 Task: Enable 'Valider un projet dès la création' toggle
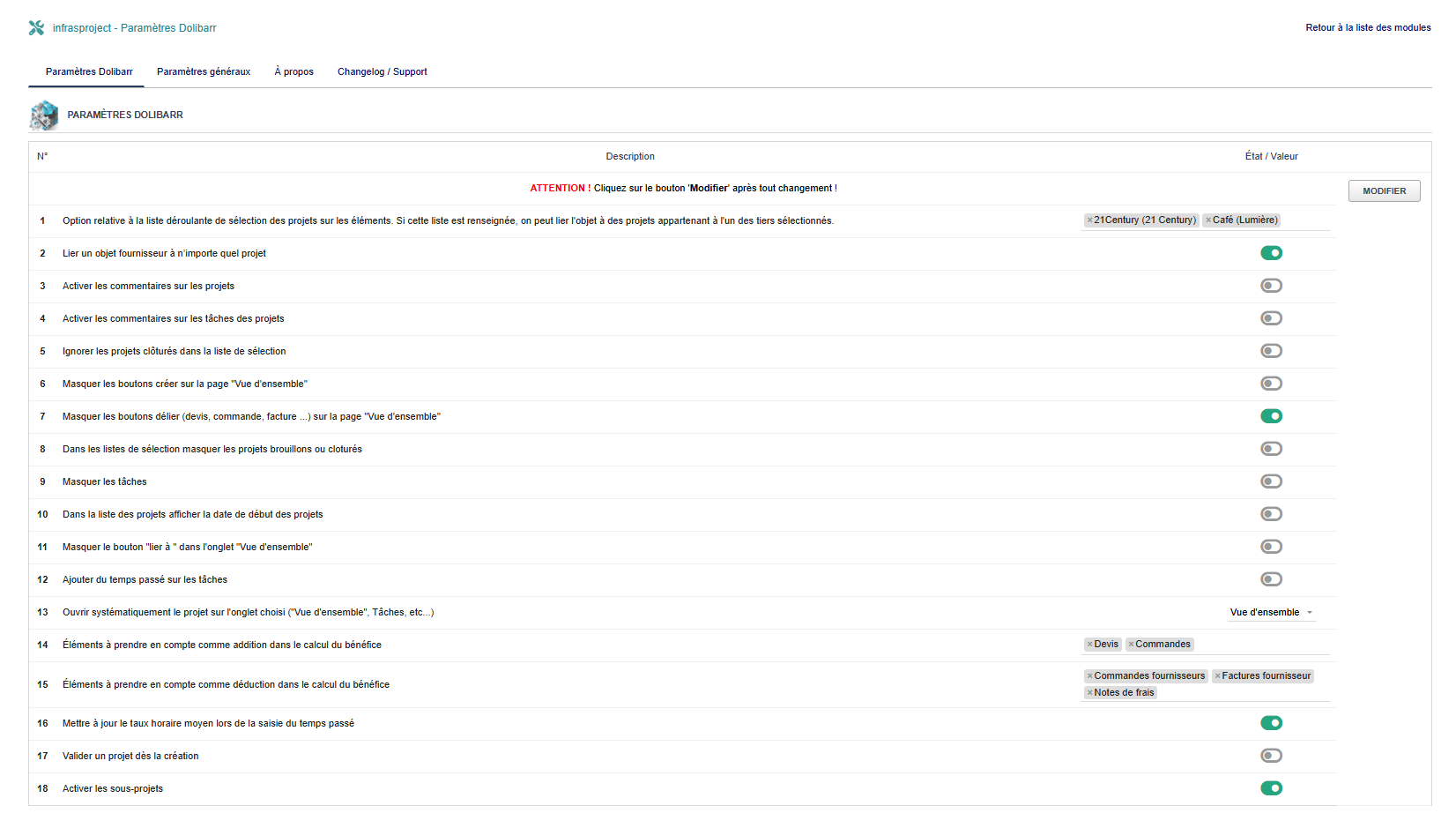tap(1271, 756)
